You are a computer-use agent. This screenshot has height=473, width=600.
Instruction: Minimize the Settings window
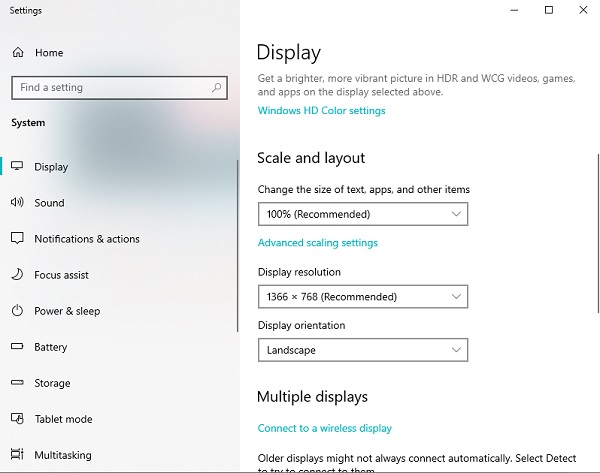coord(514,10)
